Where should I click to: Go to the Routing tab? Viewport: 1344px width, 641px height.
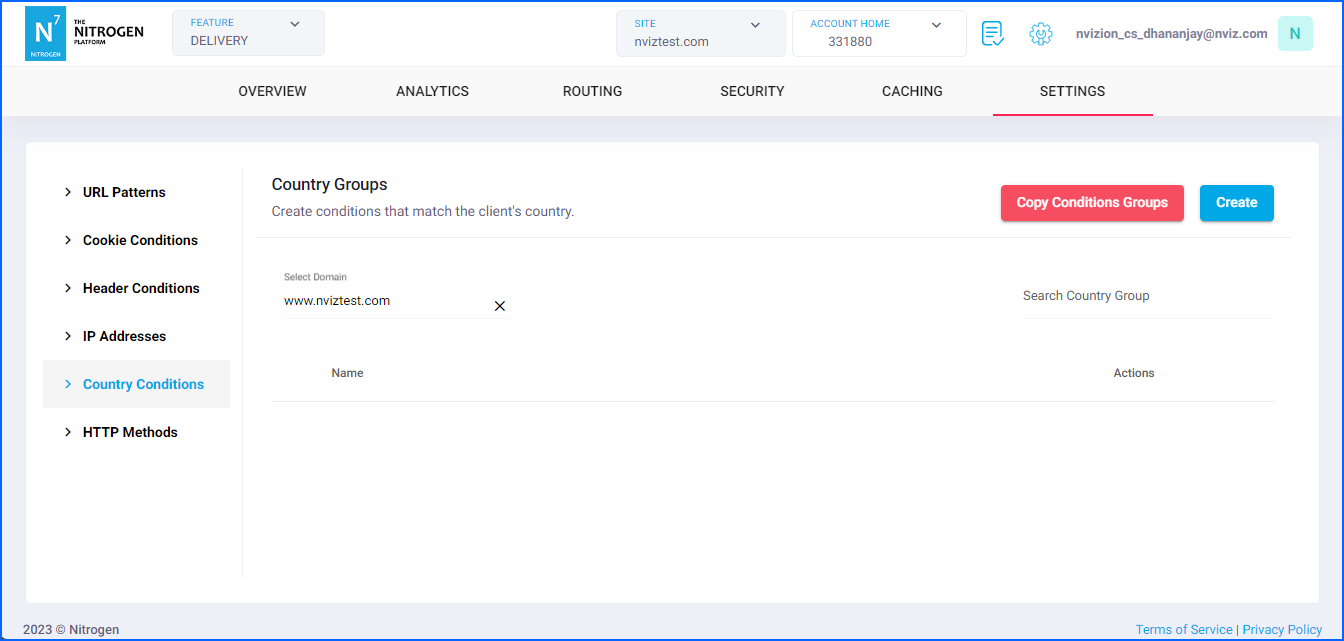pyautogui.click(x=592, y=91)
